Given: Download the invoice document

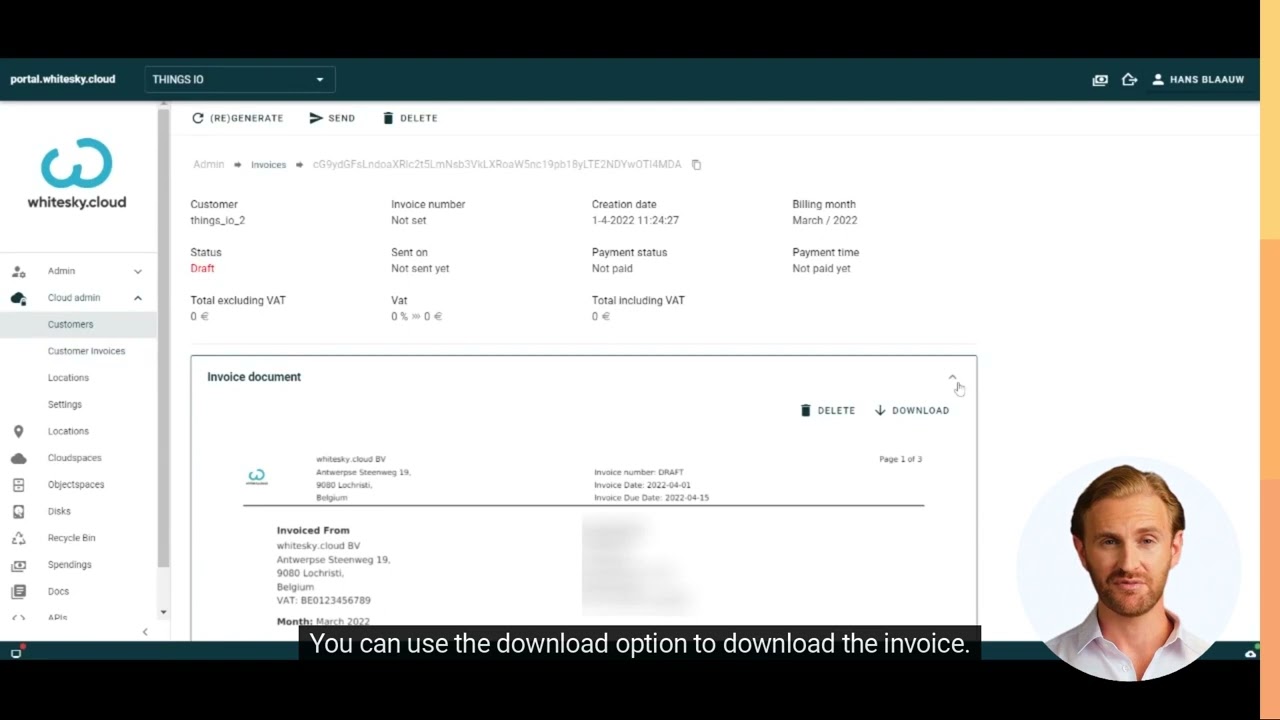Looking at the screenshot, I should 912,411.
